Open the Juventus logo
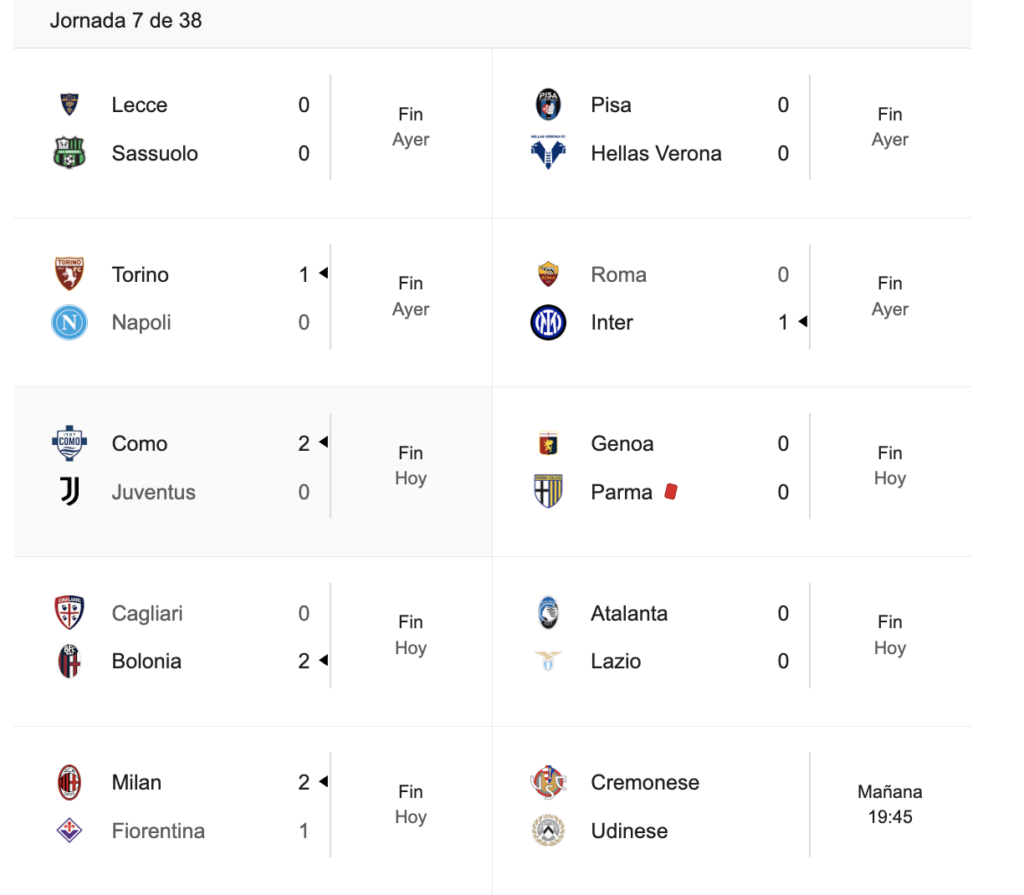Screen dimensions: 1024x895 [69, 492]
